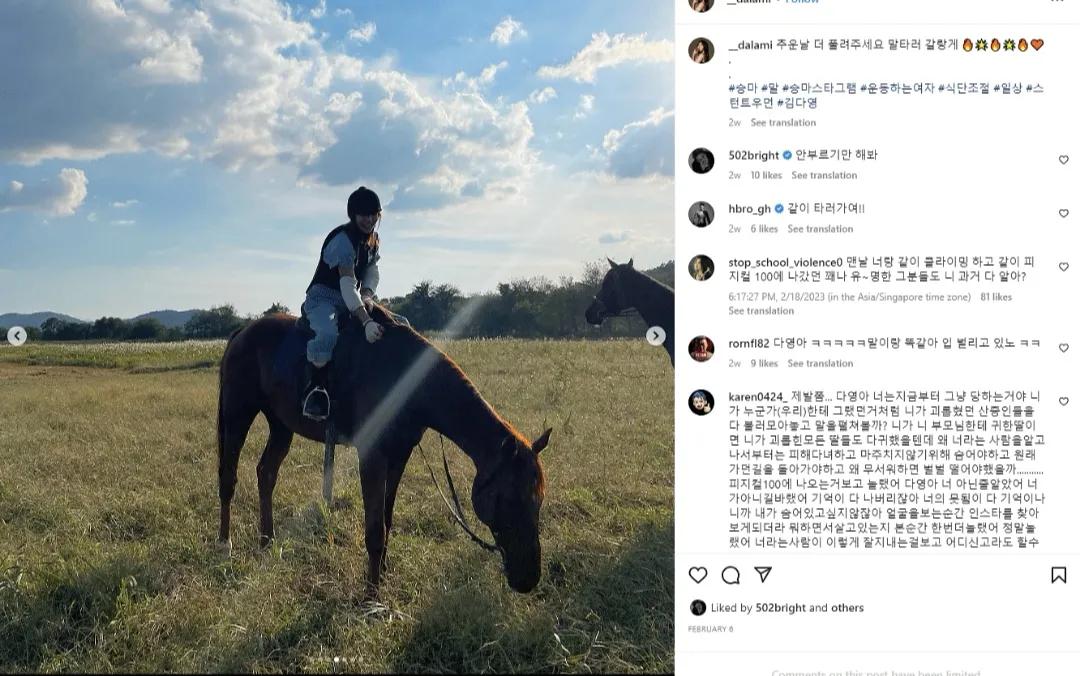The height and width of the screenshot is (676, 1080).
Task: See translation of hbro_gh's comment
Action: point(820,229)
